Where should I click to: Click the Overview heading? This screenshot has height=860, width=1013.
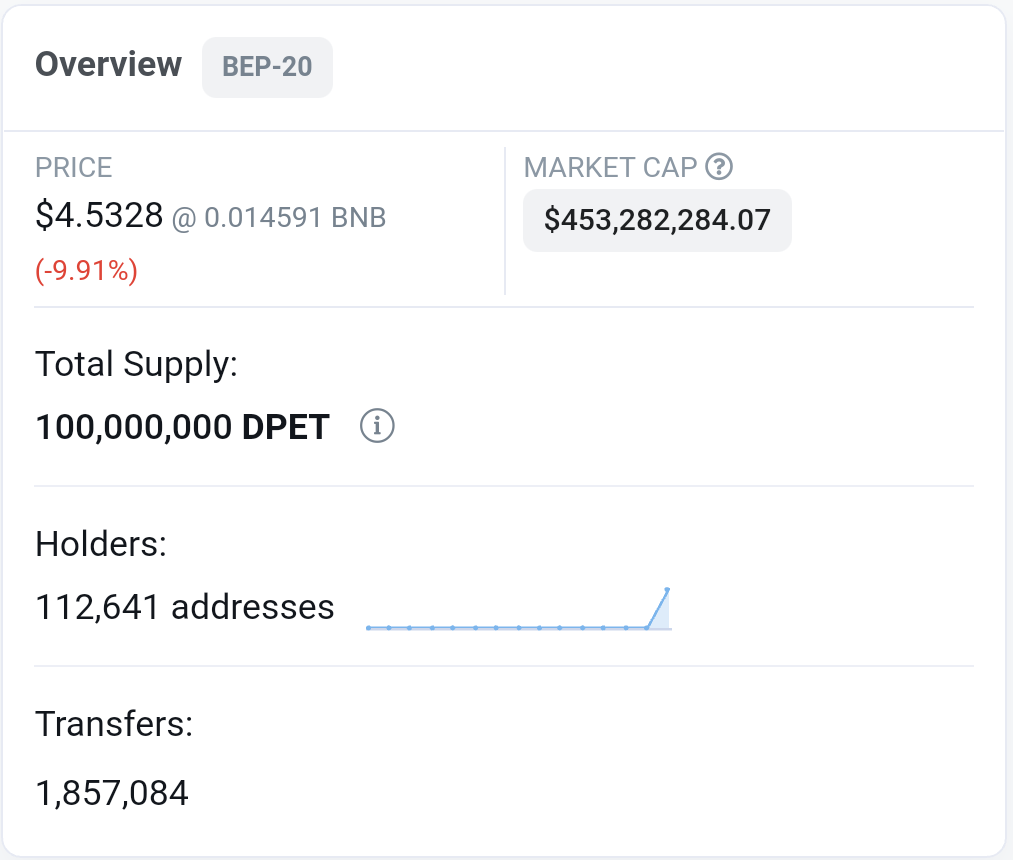[109, 65]
